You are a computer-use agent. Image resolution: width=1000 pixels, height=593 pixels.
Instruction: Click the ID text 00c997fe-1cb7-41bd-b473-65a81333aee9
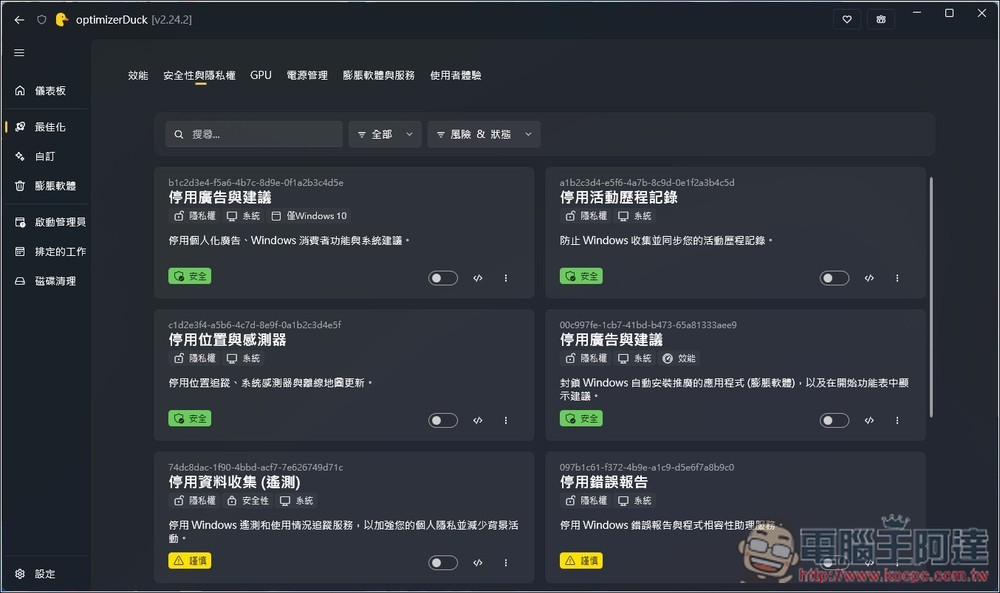(x=648, y=325)
